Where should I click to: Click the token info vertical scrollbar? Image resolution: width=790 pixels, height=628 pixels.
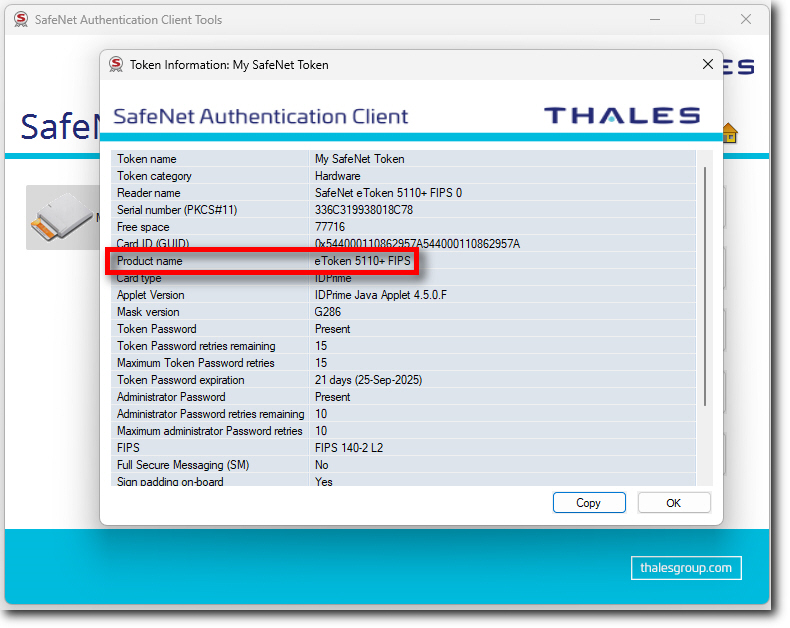pos(705,285)
